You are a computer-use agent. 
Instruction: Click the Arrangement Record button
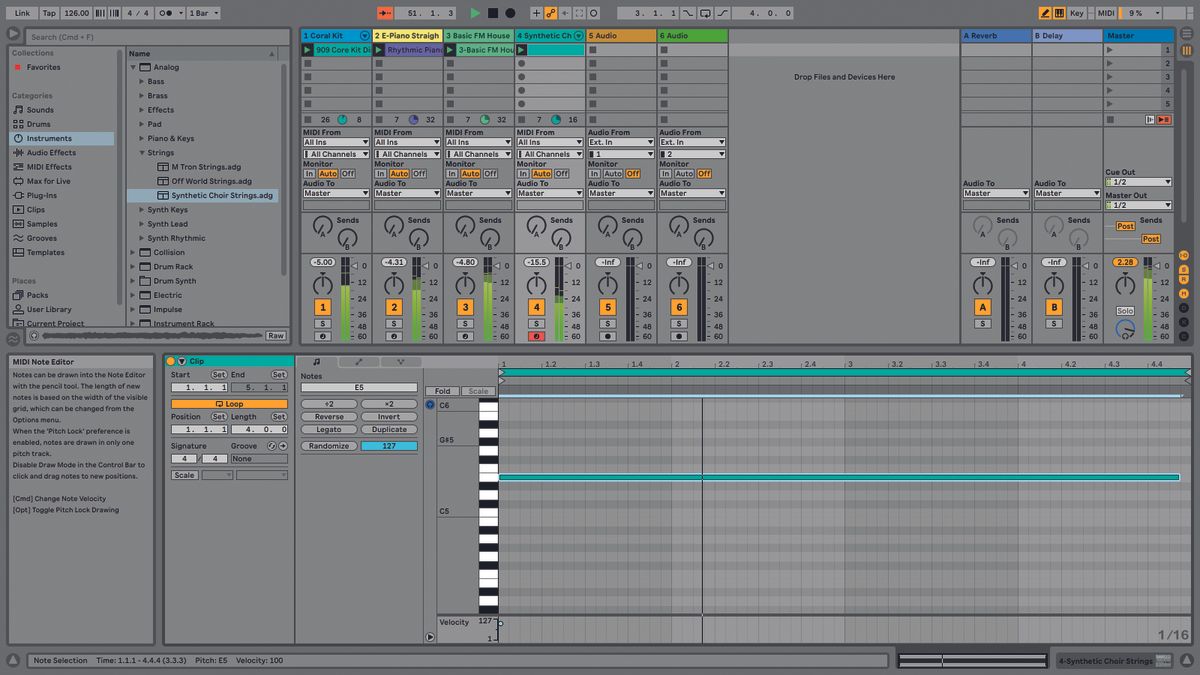tap(510, 13)
